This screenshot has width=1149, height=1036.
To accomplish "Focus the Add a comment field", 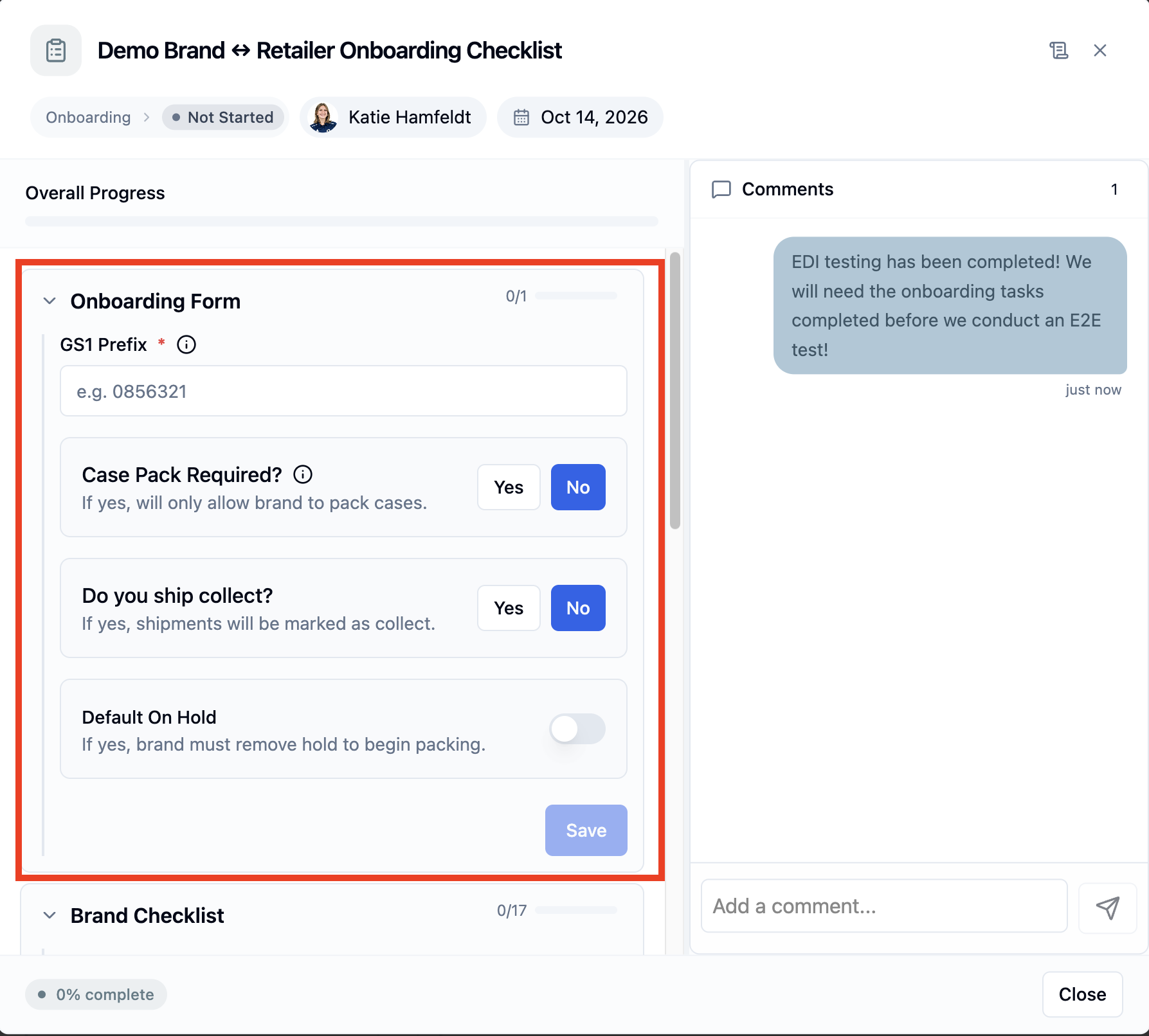I will (884, 906).
